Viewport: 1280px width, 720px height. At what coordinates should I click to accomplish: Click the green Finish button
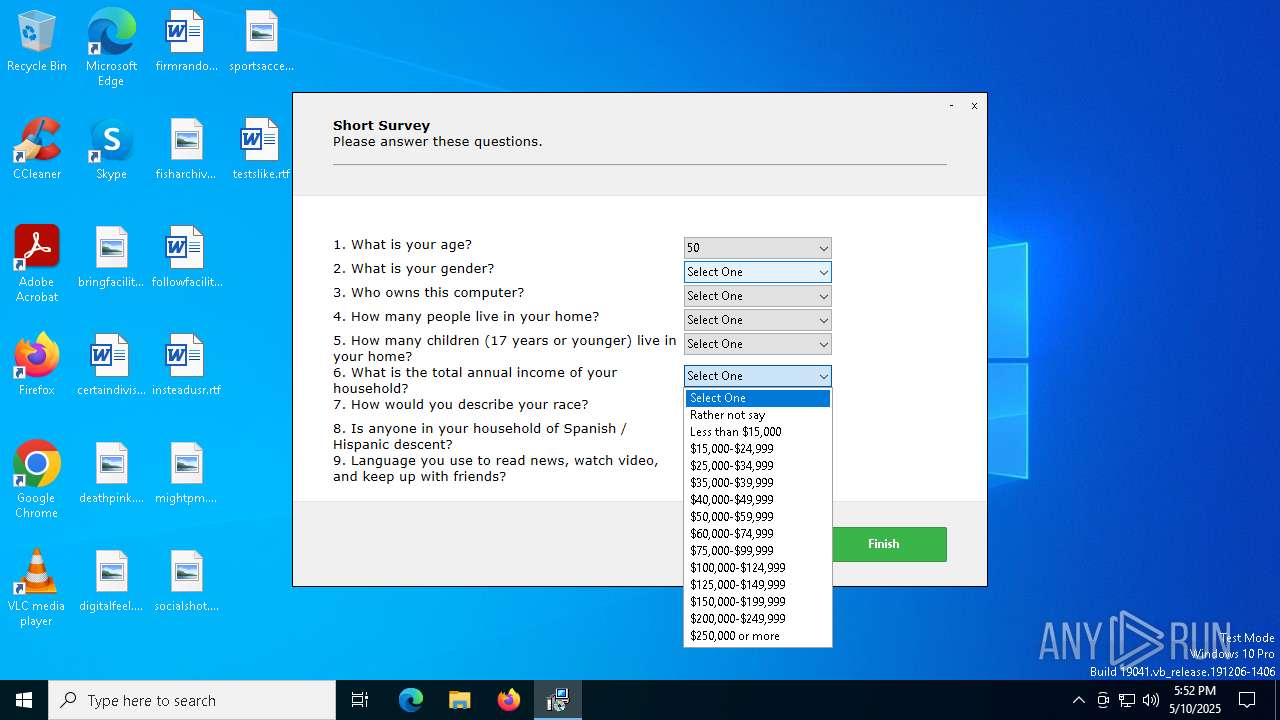[883, 544]
